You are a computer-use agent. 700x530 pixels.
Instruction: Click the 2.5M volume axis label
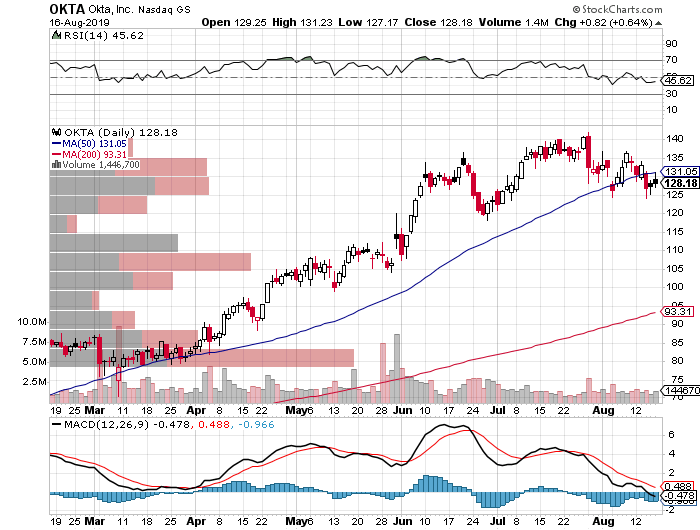(34, 382)
